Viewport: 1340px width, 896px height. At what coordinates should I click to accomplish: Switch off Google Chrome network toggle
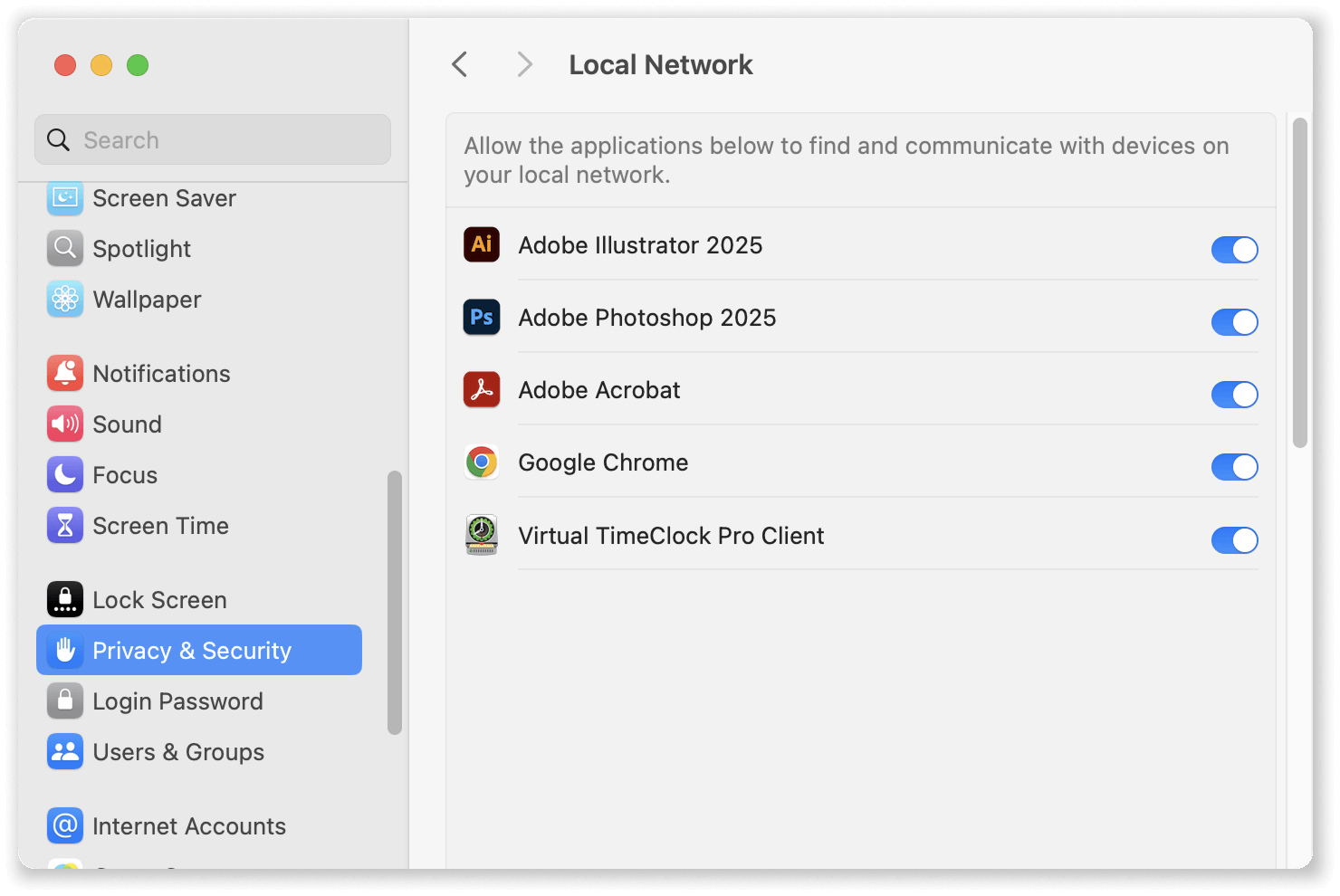click(1235, 467)
